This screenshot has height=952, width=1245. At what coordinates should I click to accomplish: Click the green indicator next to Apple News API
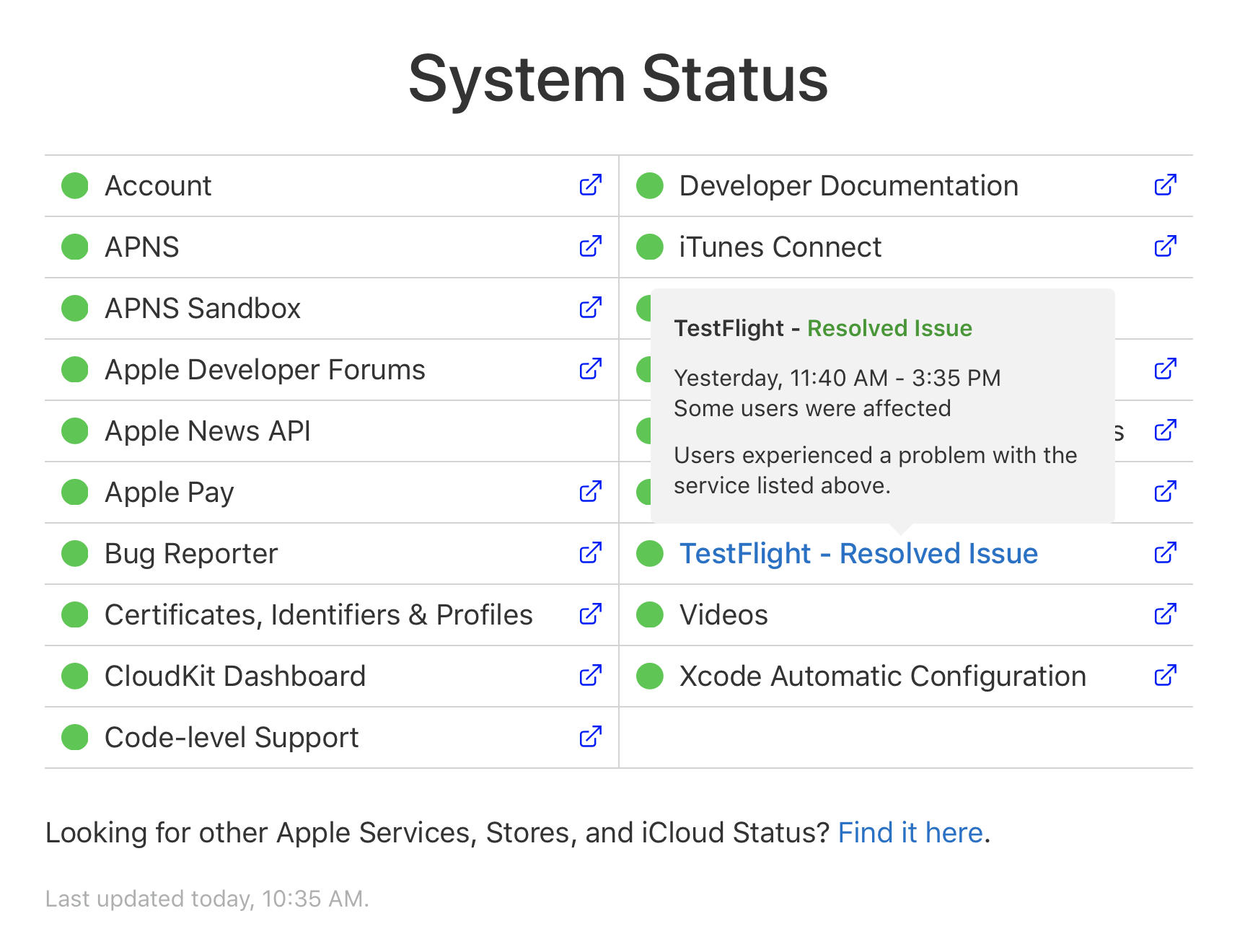pos(74,431)
